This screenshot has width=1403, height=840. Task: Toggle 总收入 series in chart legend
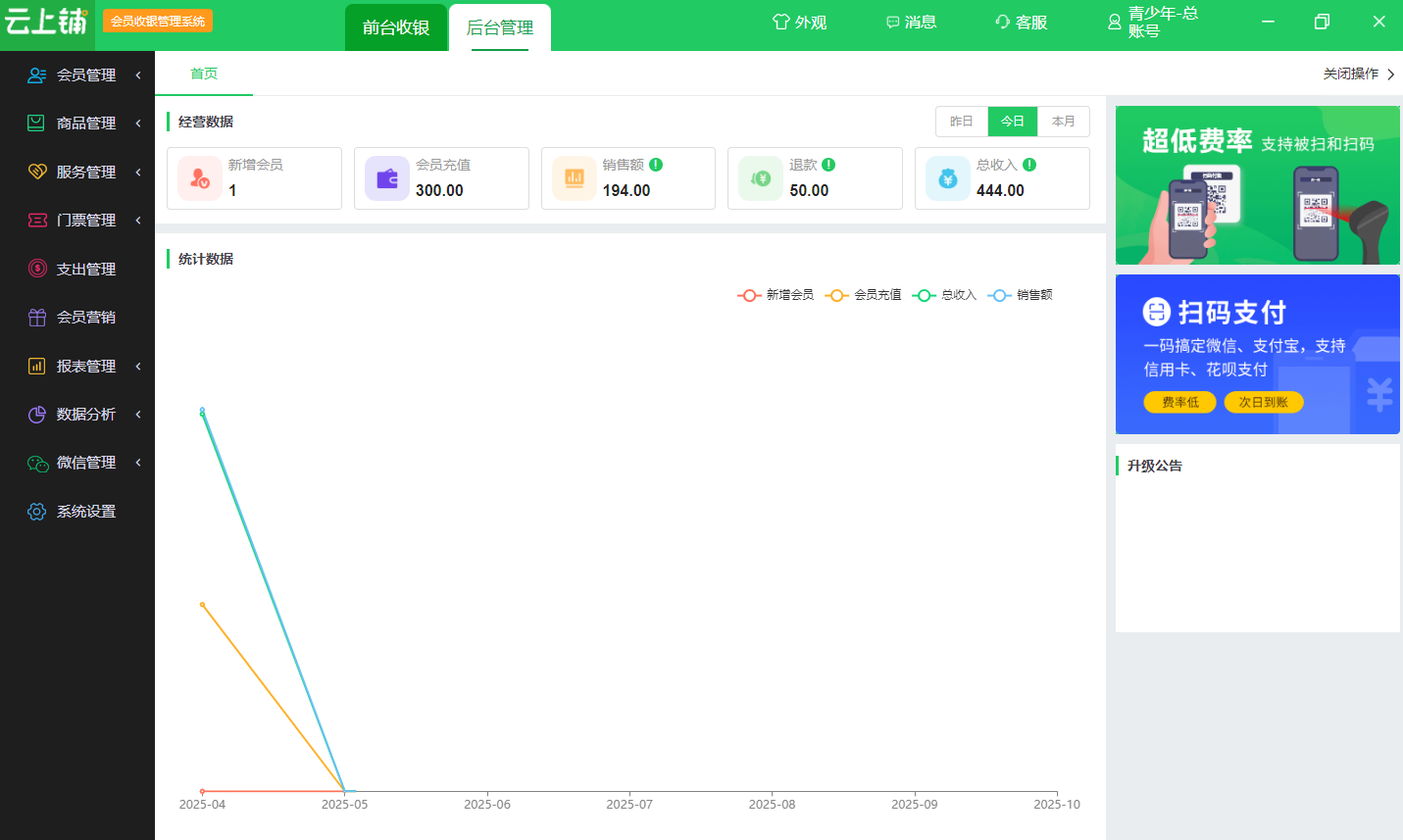coord(944,295)
